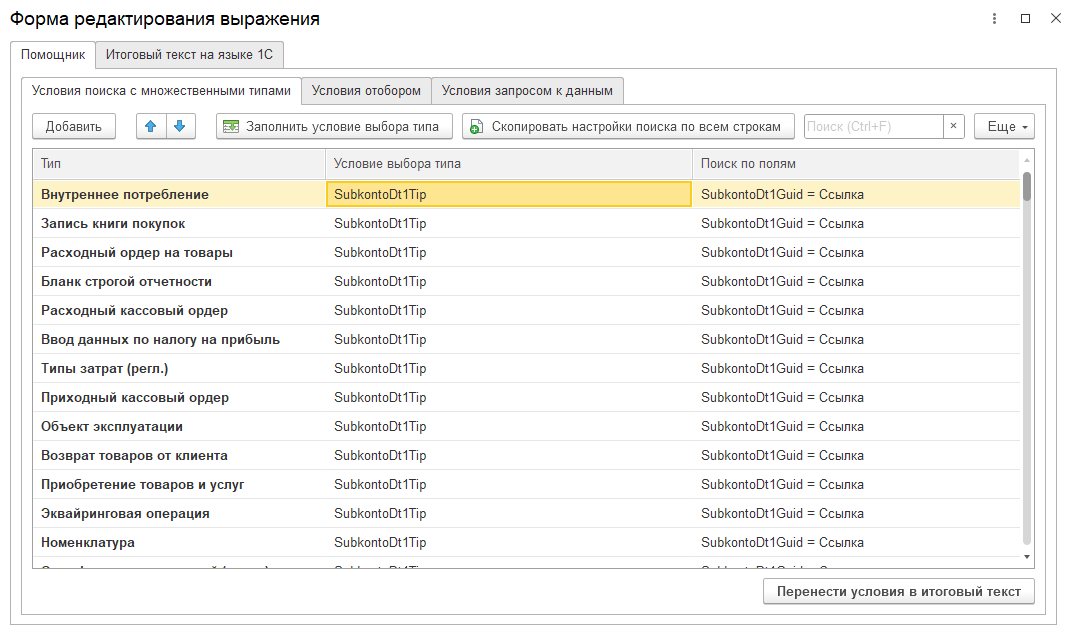Select Условия поиска с множественными типами tab
The height and width of the screenshot is (636, 1075).
(x=161, y=90)
